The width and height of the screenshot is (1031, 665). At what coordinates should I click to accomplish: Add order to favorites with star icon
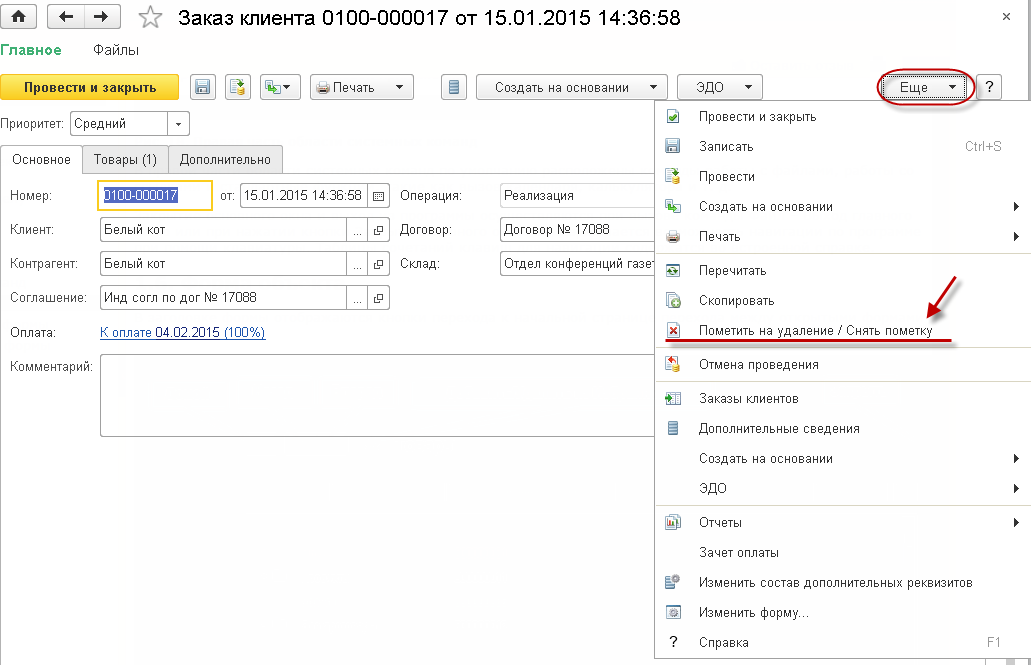pyautogui.click(x=150, y=18)
